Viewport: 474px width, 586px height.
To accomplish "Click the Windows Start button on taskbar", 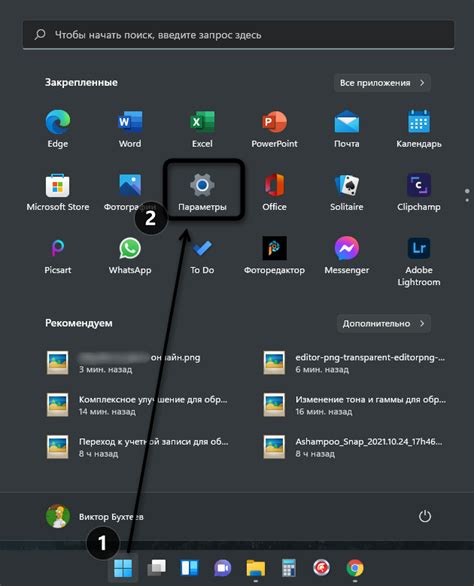I will point(123,568).
